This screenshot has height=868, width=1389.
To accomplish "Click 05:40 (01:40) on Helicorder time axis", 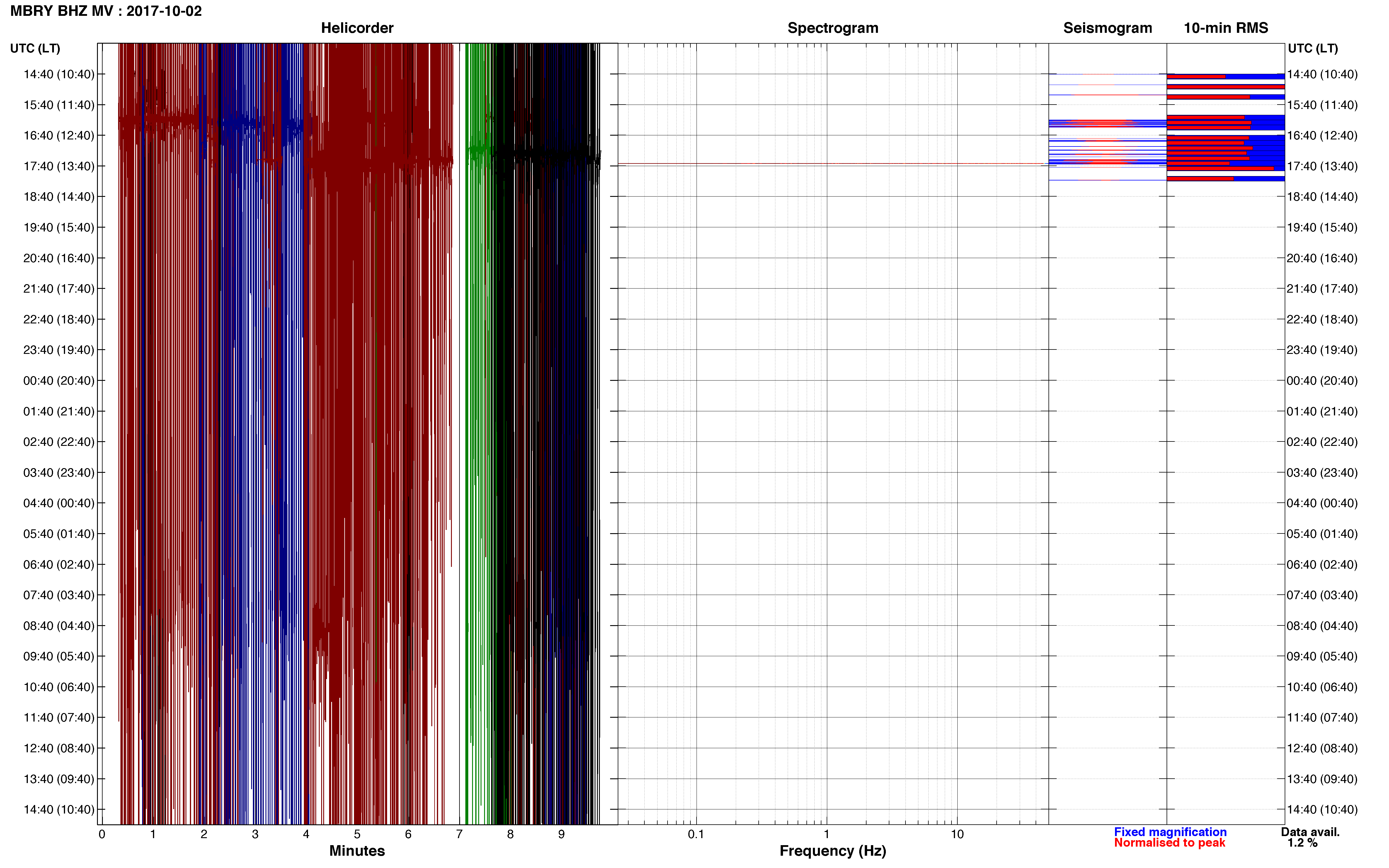I will 59,534.
